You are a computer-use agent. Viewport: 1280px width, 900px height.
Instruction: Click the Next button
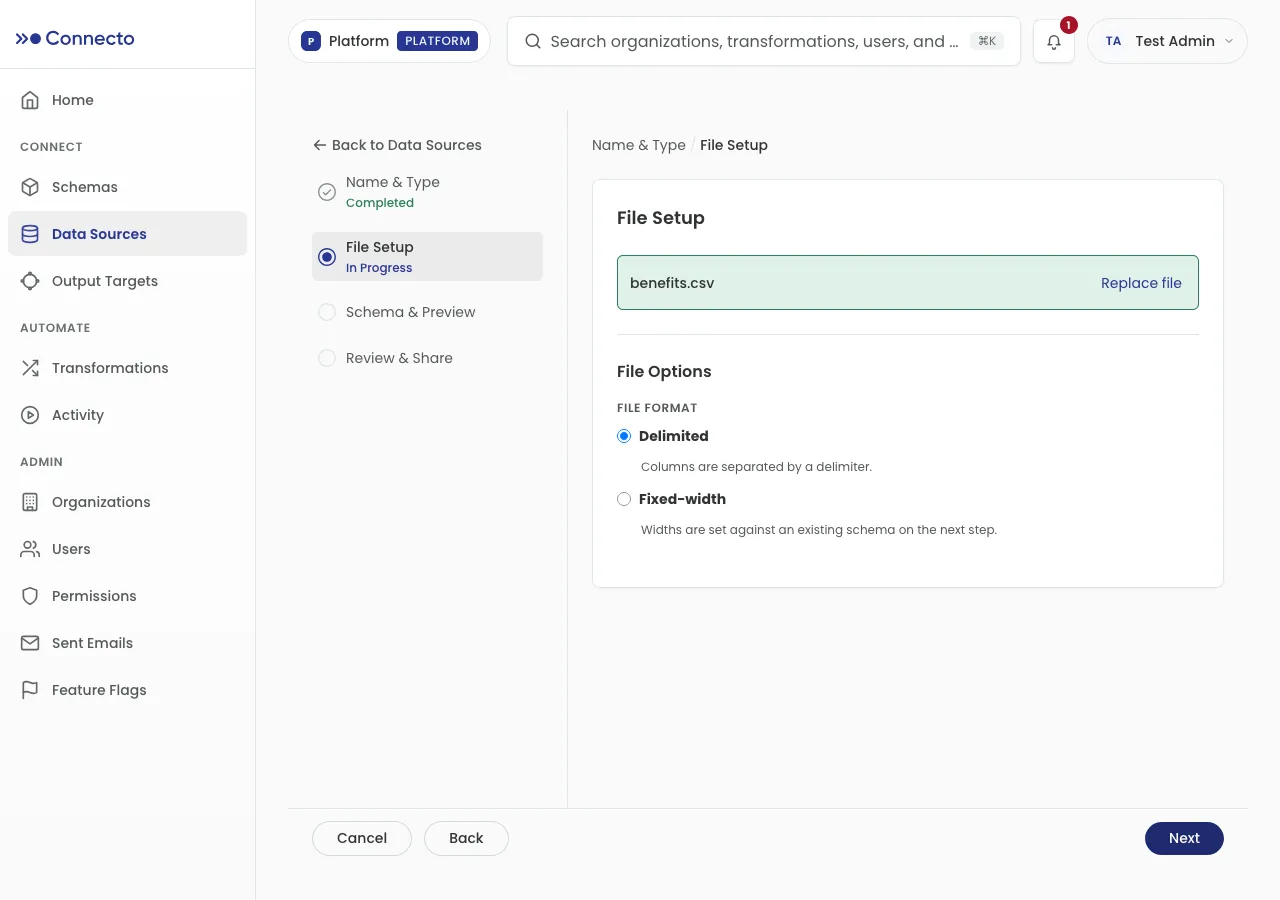point(1184,838)
